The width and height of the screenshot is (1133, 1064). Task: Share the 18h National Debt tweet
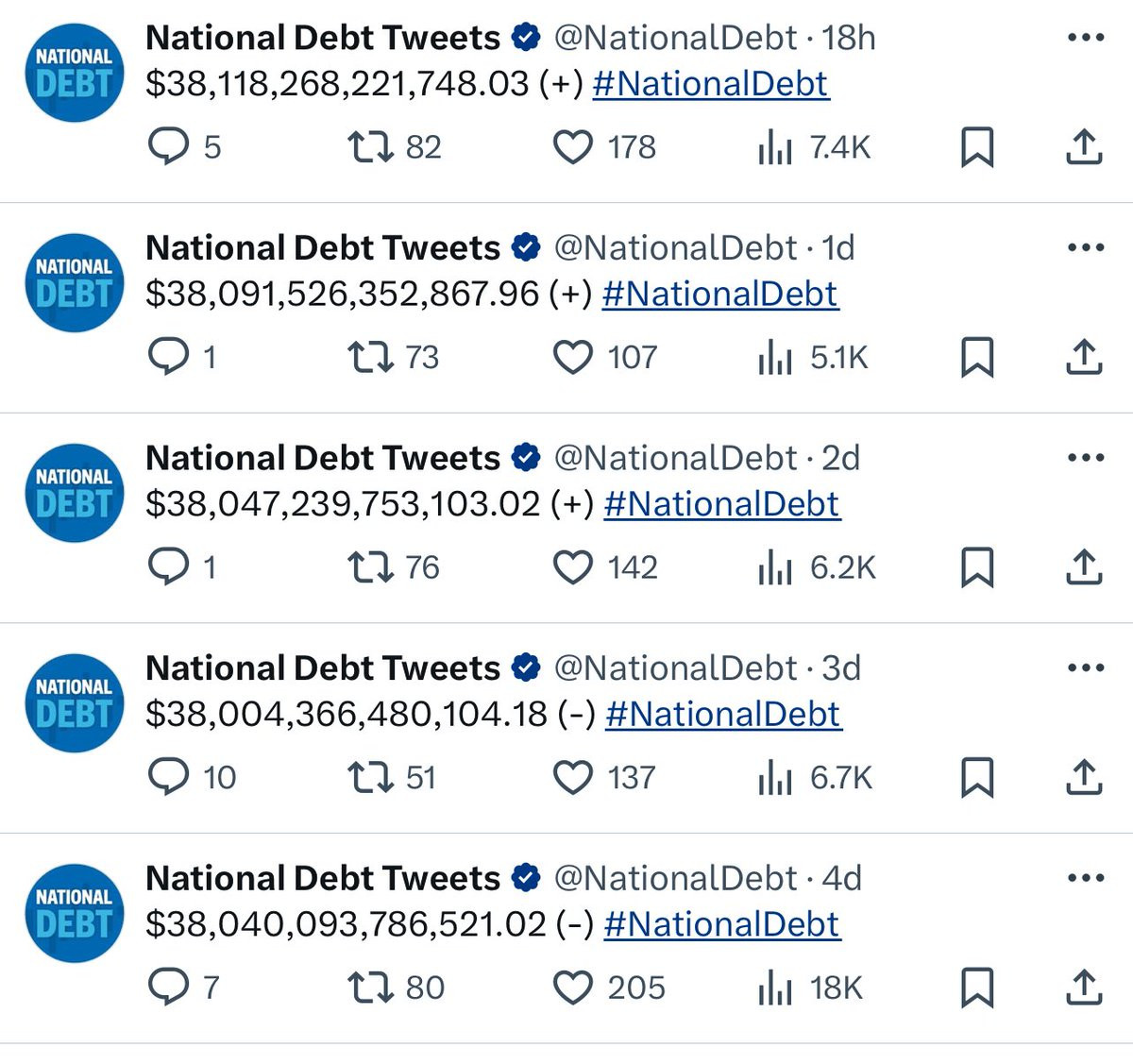(1084, 147)
